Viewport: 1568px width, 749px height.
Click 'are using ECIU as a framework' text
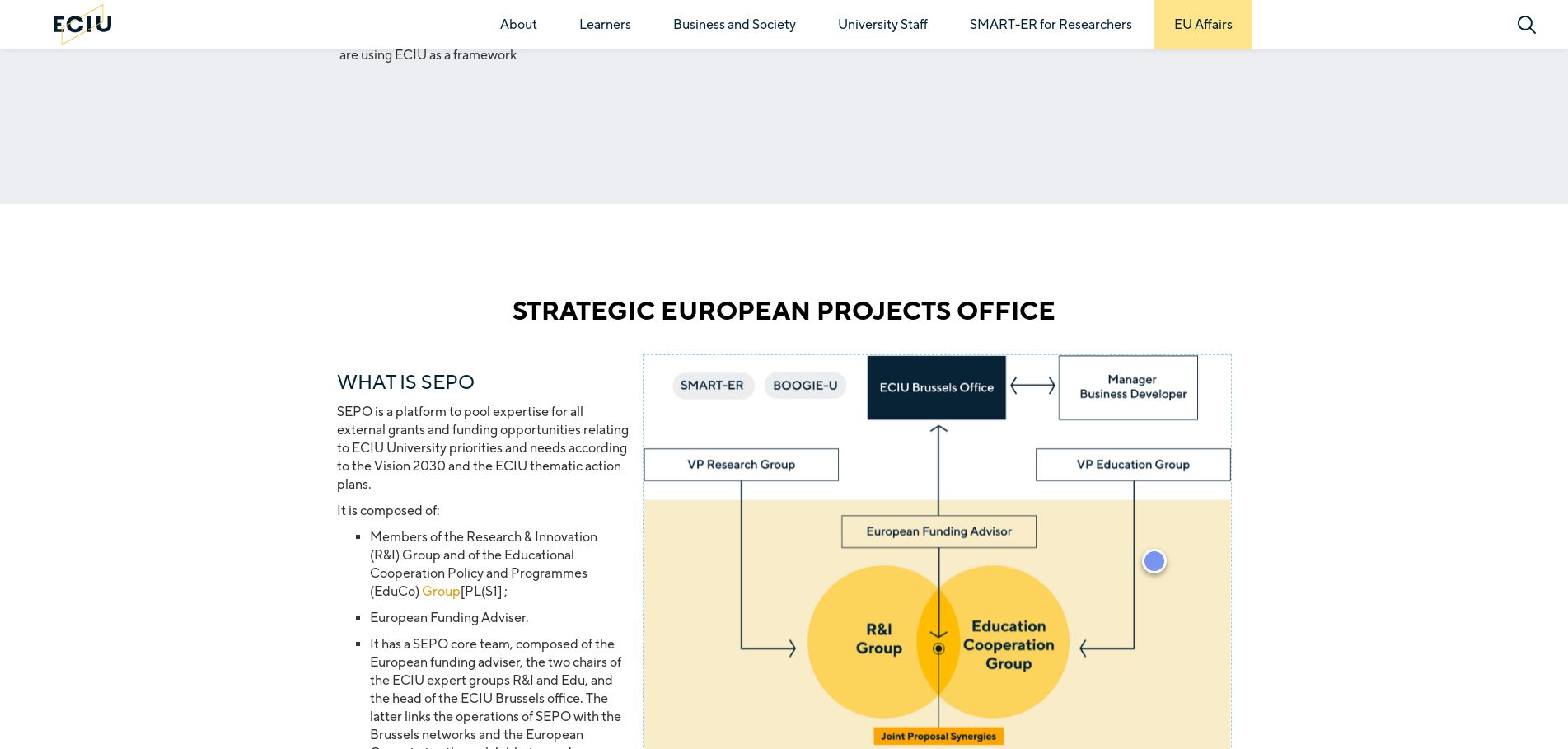(x=428, y=55)
